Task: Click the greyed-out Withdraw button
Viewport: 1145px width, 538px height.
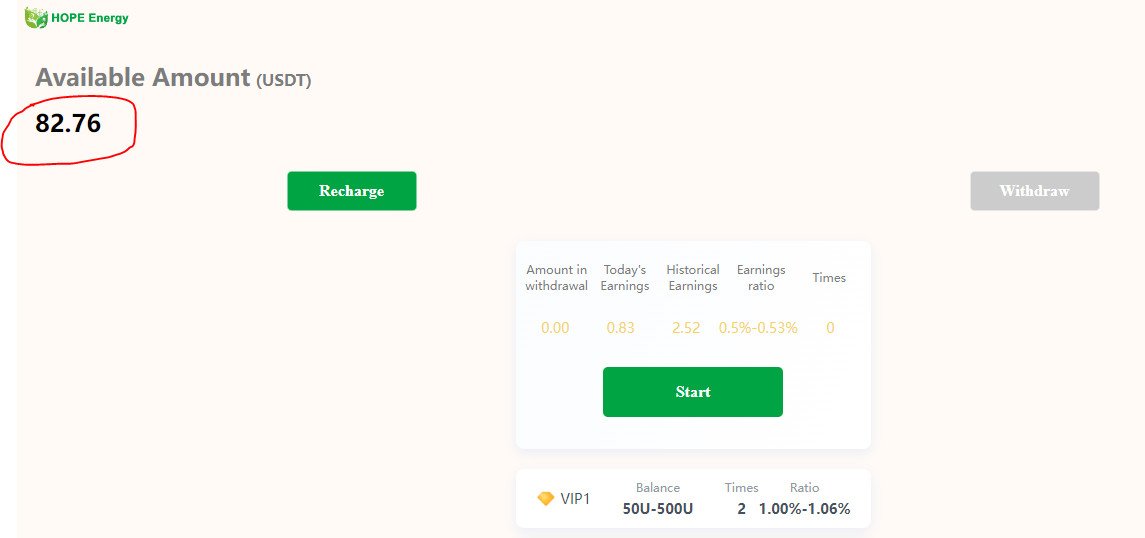Action: 1034,191
